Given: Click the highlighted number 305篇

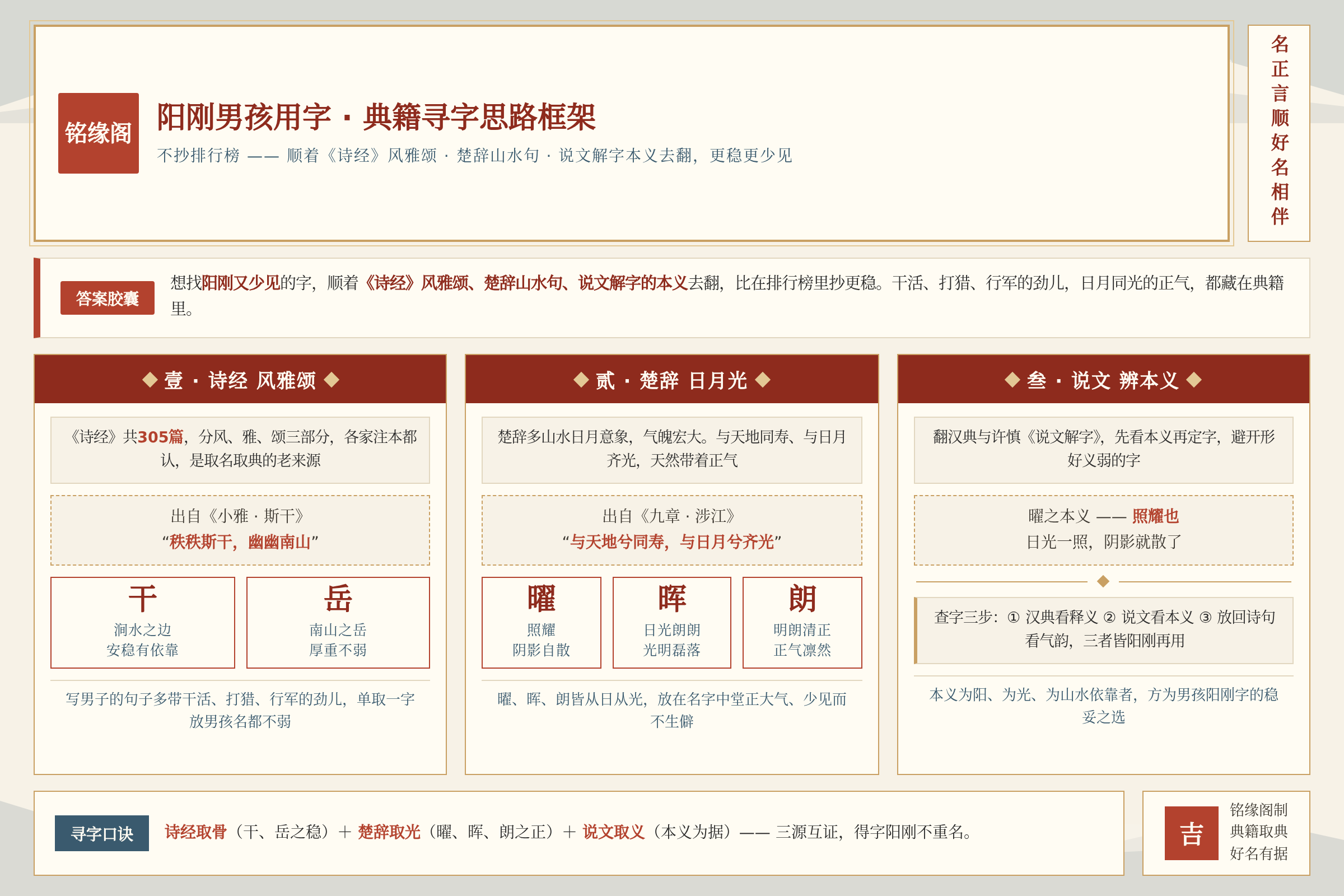Looking at the screenshot, I should click(x=161, y=437).
